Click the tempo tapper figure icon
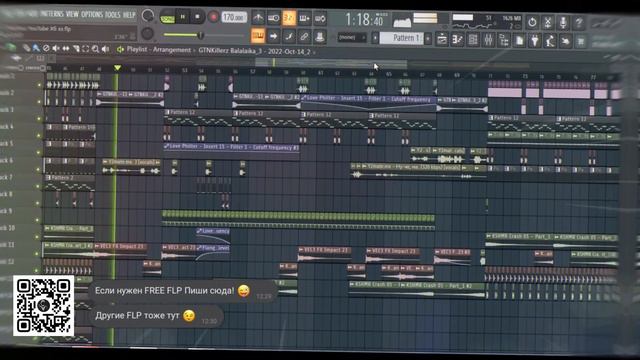640x360 pixels. pos(550,40)
